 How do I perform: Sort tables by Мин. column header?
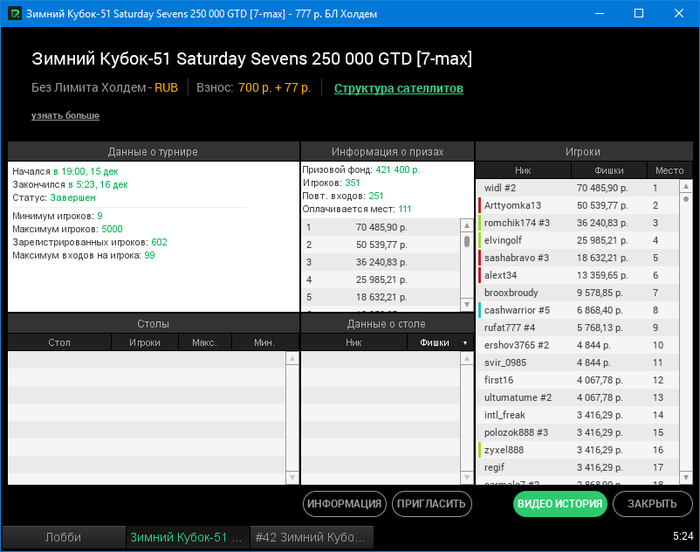[x=265, y=343]
